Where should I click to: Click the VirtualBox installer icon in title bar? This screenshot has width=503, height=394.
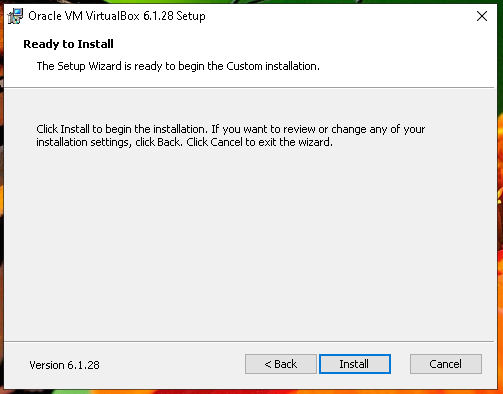click(x=15, y=16)
